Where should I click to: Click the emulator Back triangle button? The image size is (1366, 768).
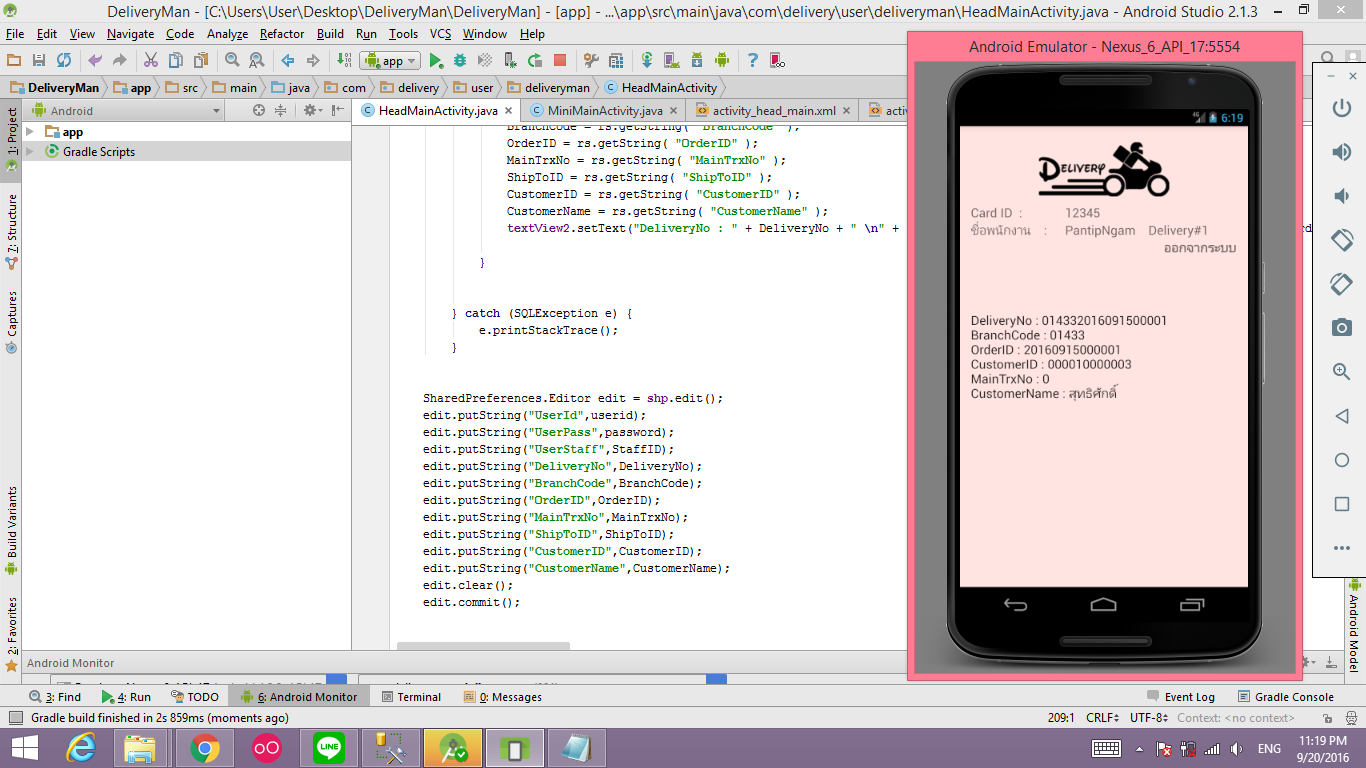pos(1341,416)
